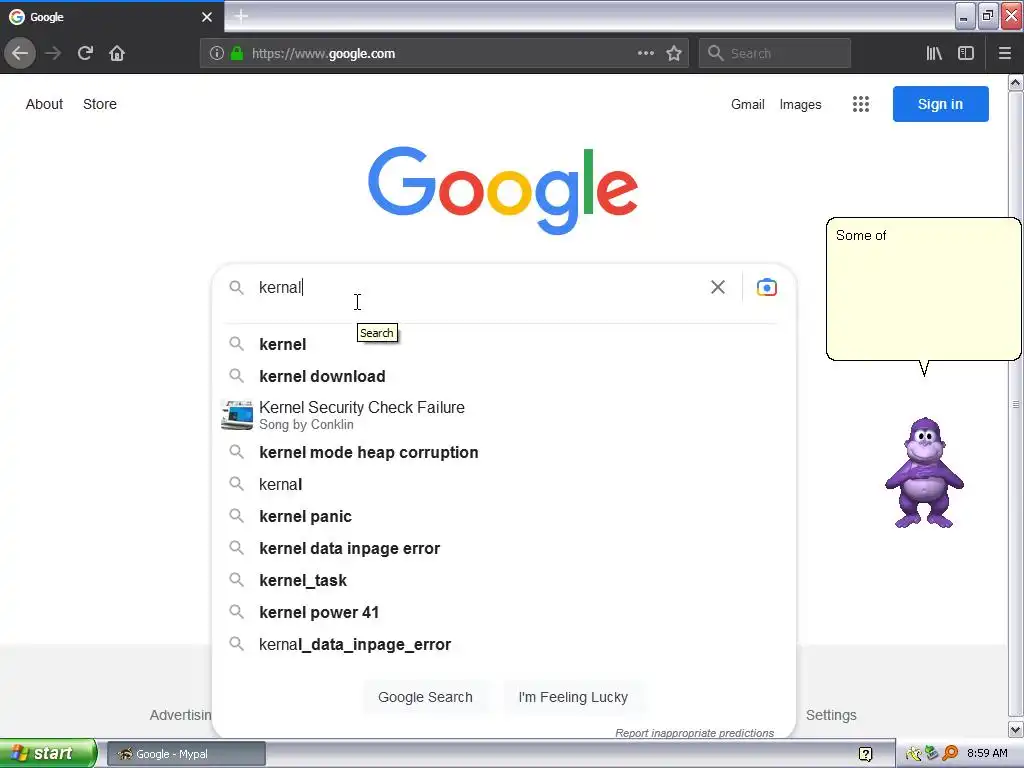Viewport: 1024px width, 768px height.
Task: Open the Settings footer link
Action: [831, 715]
